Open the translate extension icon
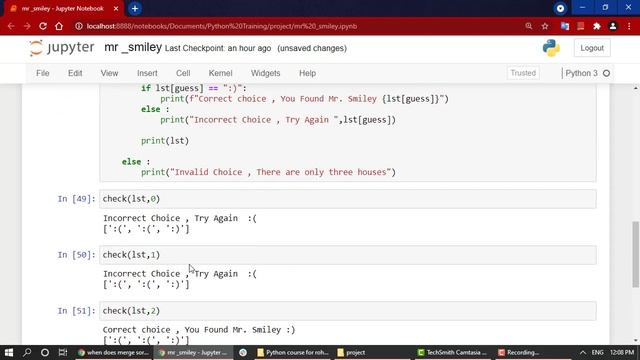 coord(565,26)
